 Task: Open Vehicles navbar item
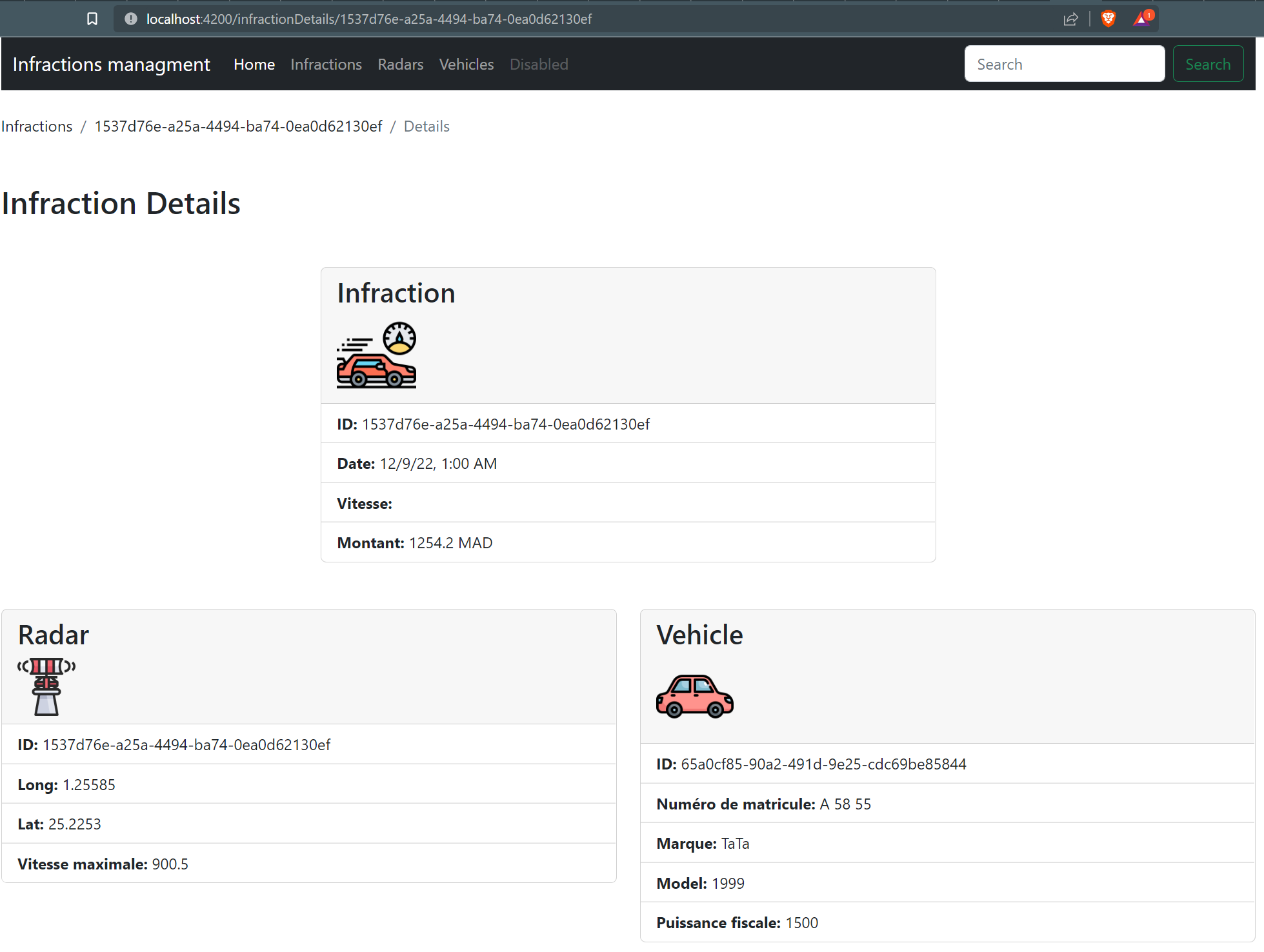pos(466,64)
